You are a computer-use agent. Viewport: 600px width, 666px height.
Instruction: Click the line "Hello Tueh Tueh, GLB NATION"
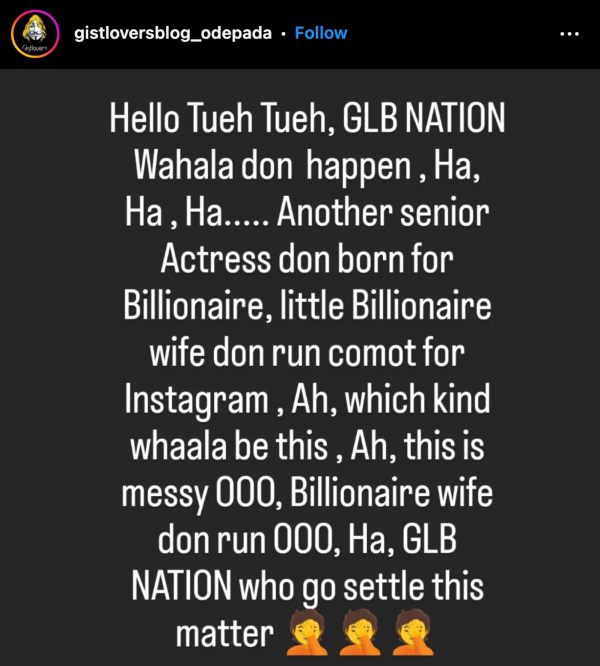click(x=307, y=119)
